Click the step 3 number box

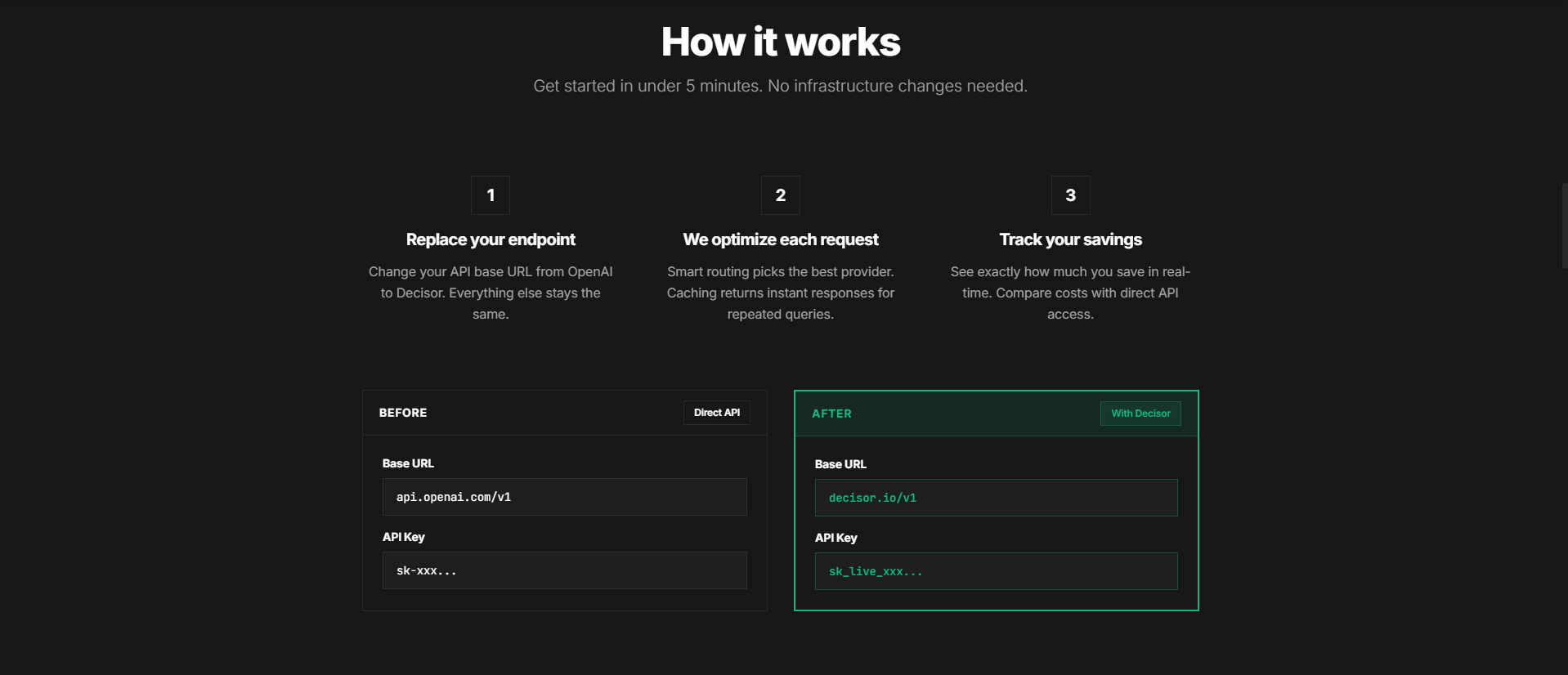tap(1071, 195)
